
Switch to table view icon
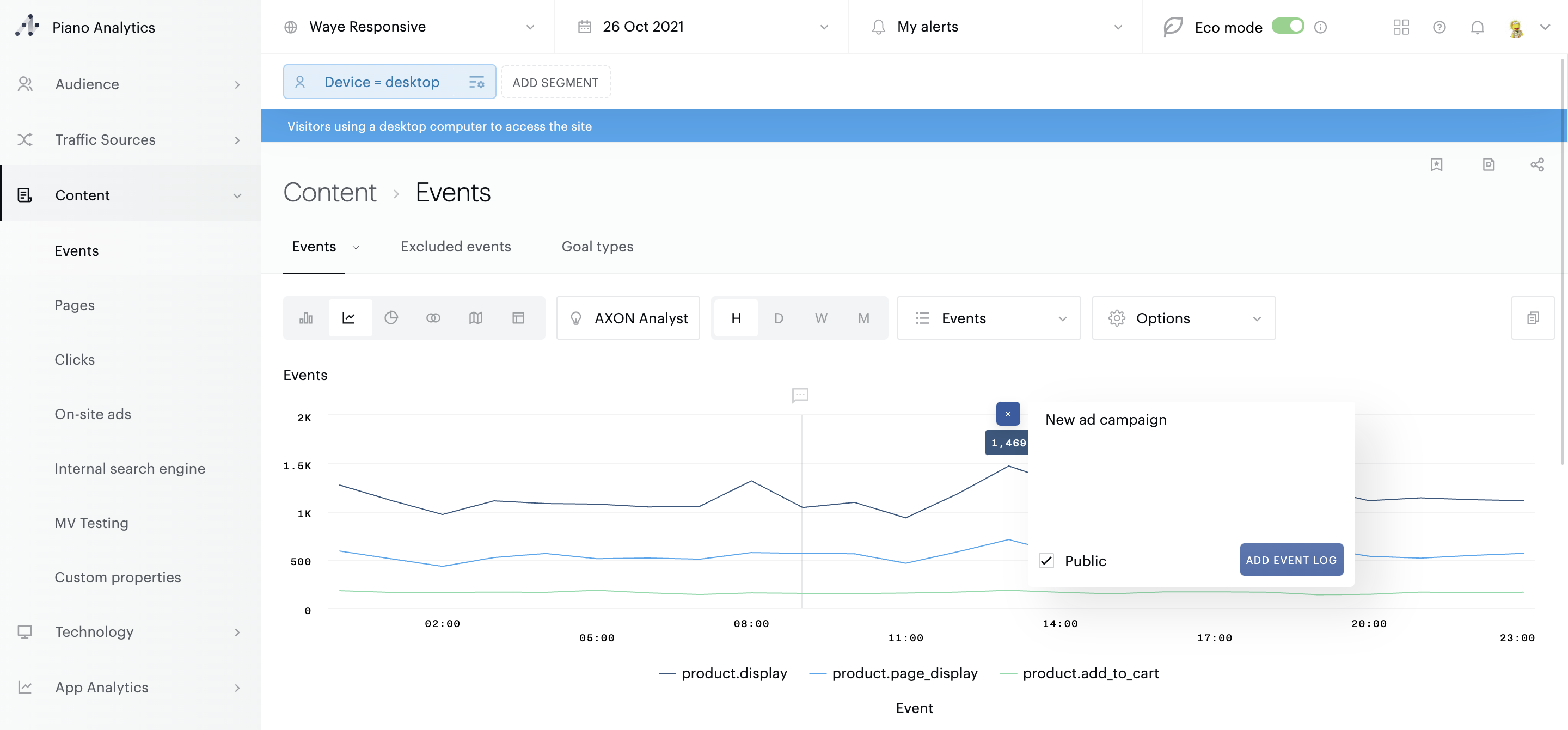tap(518, 318)
